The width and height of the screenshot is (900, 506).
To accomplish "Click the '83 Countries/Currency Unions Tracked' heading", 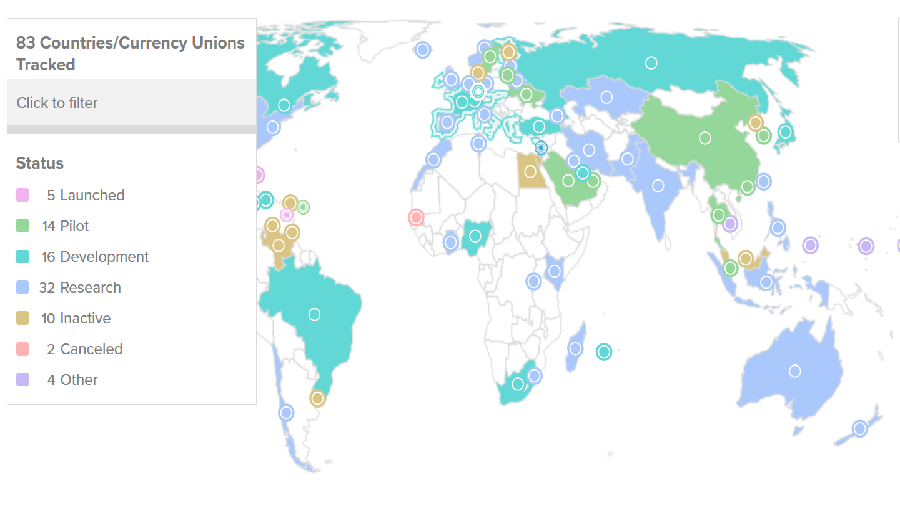I will coord(130,53).
